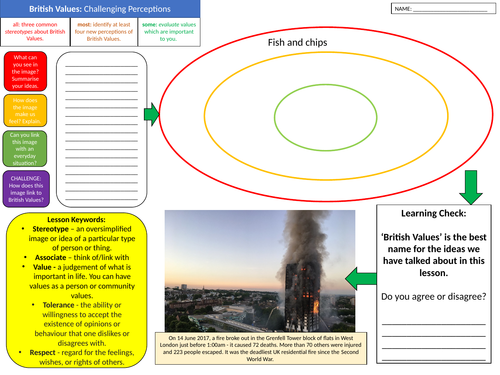Click the Grenfell Tower caption text box
The image size is (500, 375).
click(x=261, y=348)
